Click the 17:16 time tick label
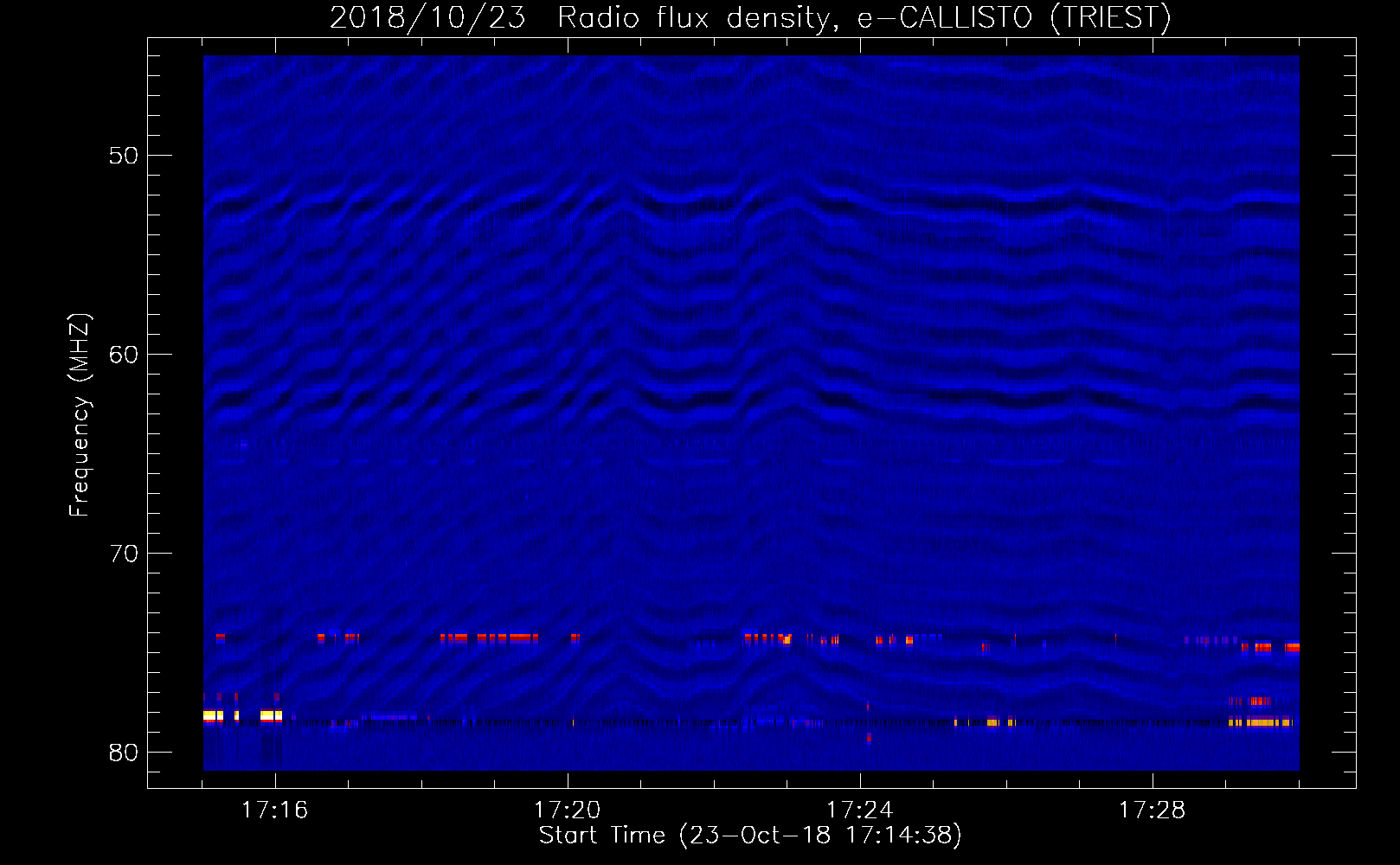The height and width of the screenshot is (865, 1400). [274, 811]
